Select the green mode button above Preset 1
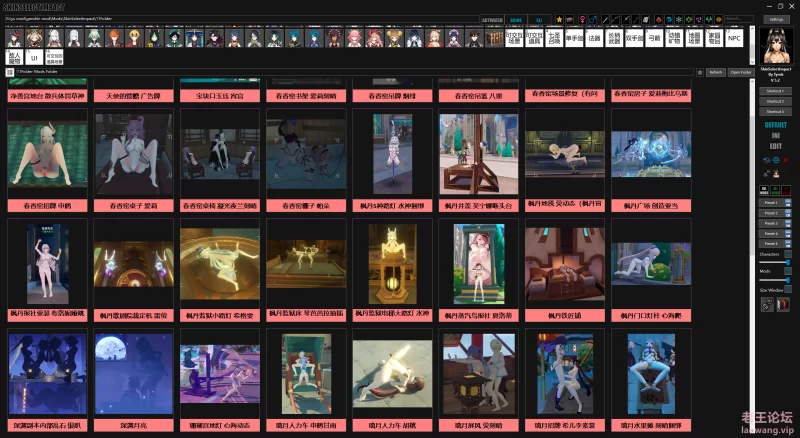The height and width of the screenshot is (438, 800). tap(775, 189)
